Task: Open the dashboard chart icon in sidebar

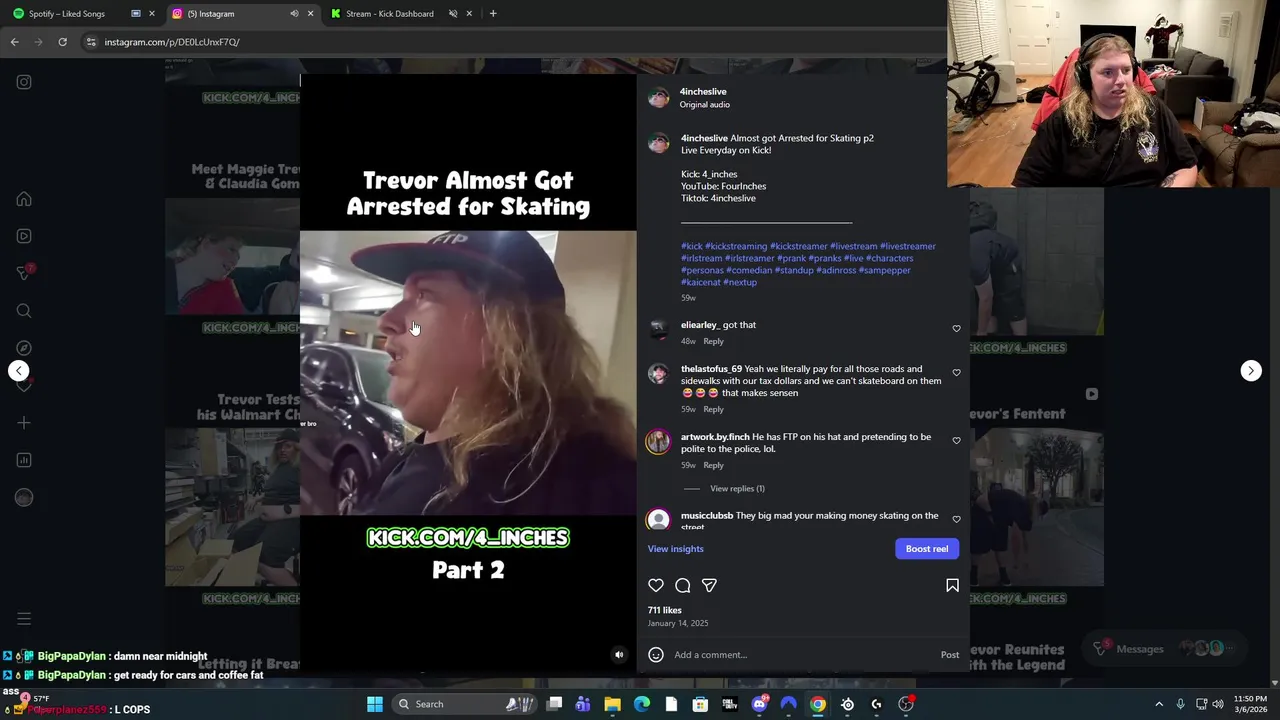Action: click(x=24, y=460)
